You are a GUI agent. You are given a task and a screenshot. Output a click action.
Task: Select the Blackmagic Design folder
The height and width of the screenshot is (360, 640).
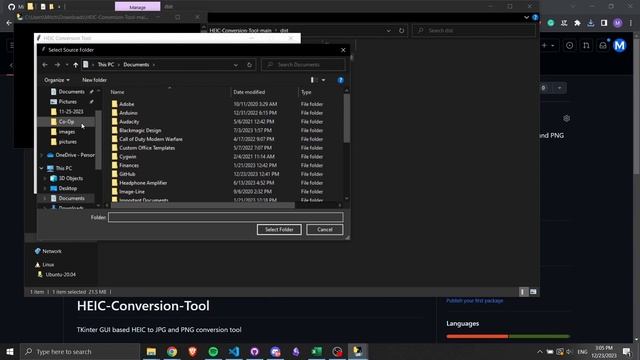pos(140,130)
